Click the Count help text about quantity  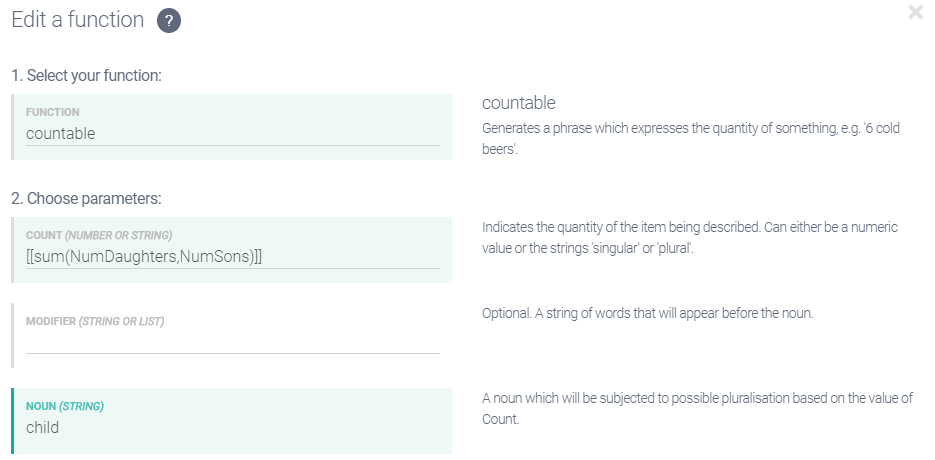[689, 237]
